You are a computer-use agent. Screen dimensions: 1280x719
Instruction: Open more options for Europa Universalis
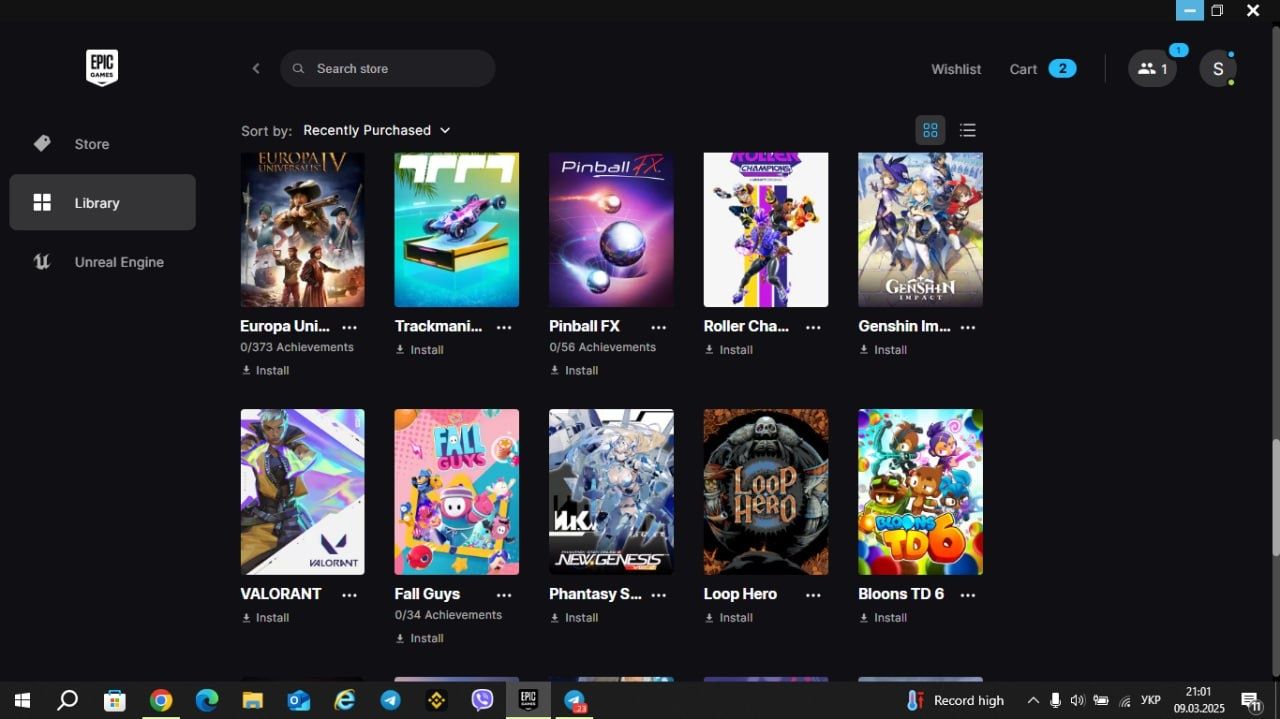[349, 327]
